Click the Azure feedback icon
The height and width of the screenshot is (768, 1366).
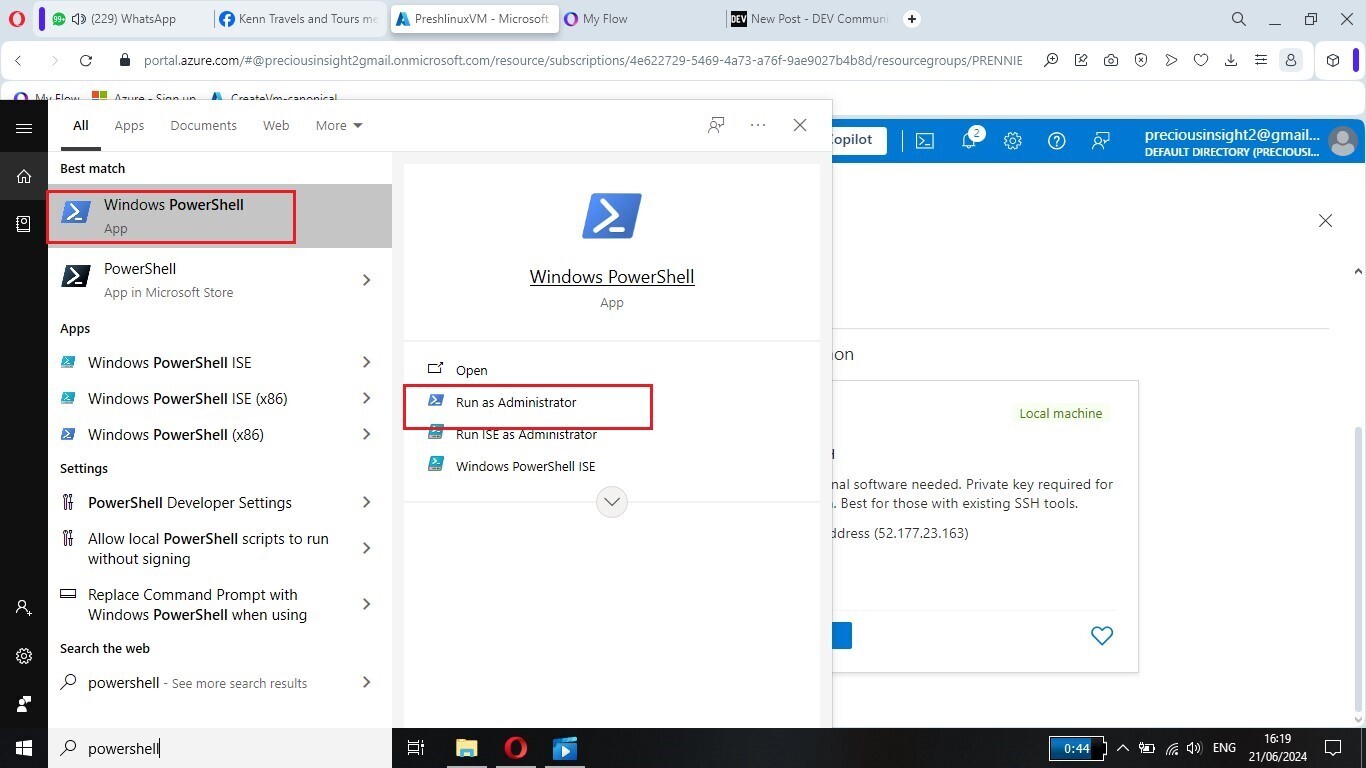[x=1101, y=141]
